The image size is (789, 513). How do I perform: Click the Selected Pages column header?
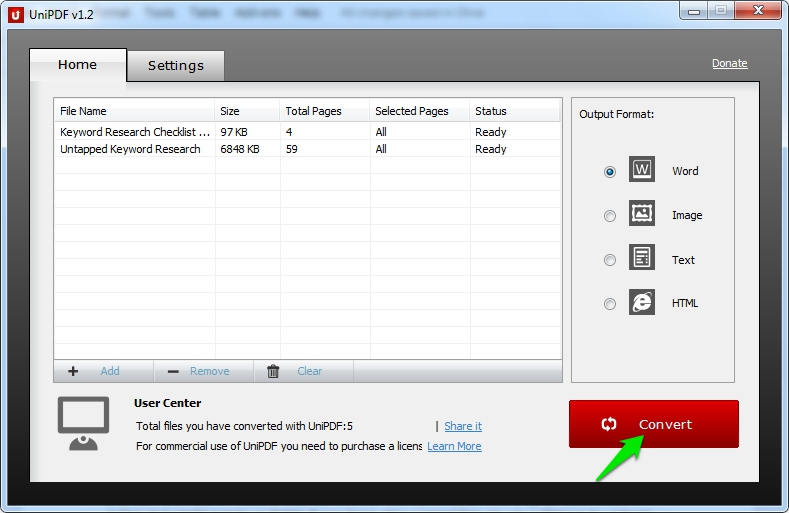[420, 111]
